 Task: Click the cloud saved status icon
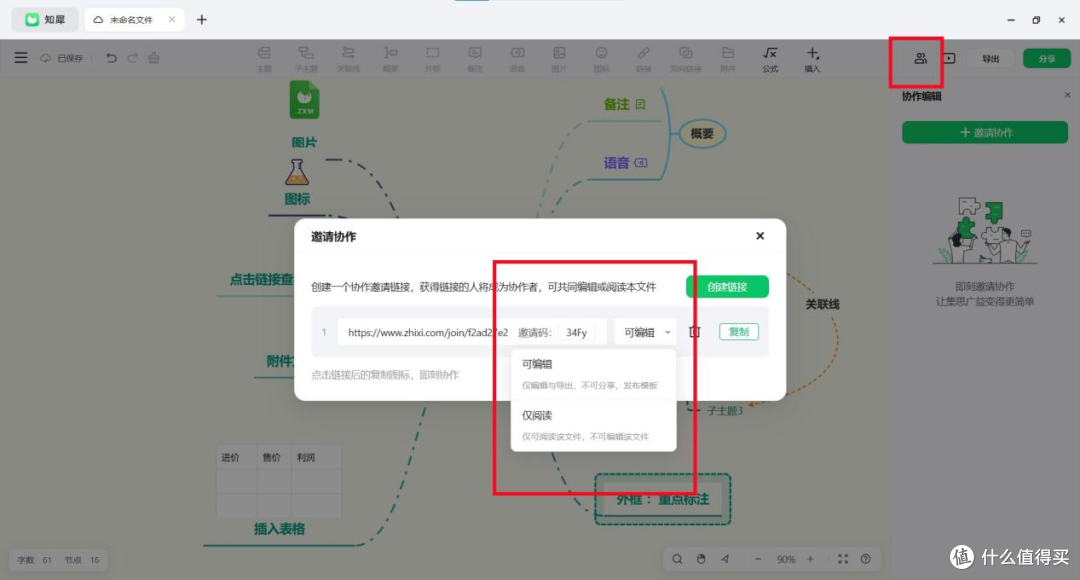(45, 58)
